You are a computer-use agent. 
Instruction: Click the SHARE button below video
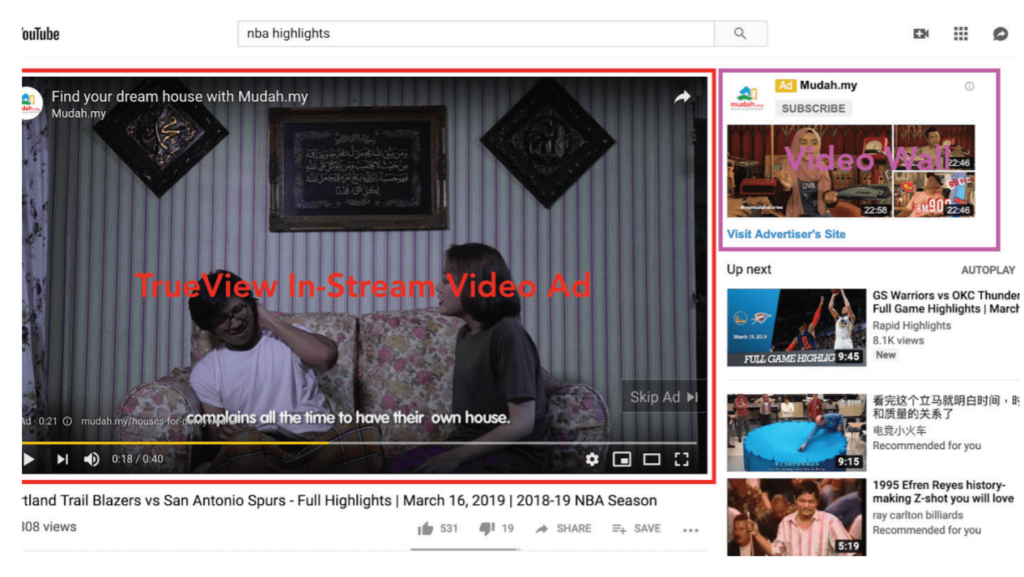point(563,528)
